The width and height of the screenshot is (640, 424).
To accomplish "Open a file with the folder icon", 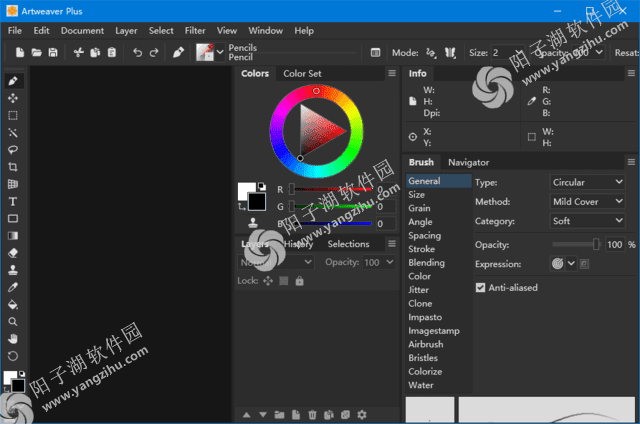I will (x=36, y=53).
